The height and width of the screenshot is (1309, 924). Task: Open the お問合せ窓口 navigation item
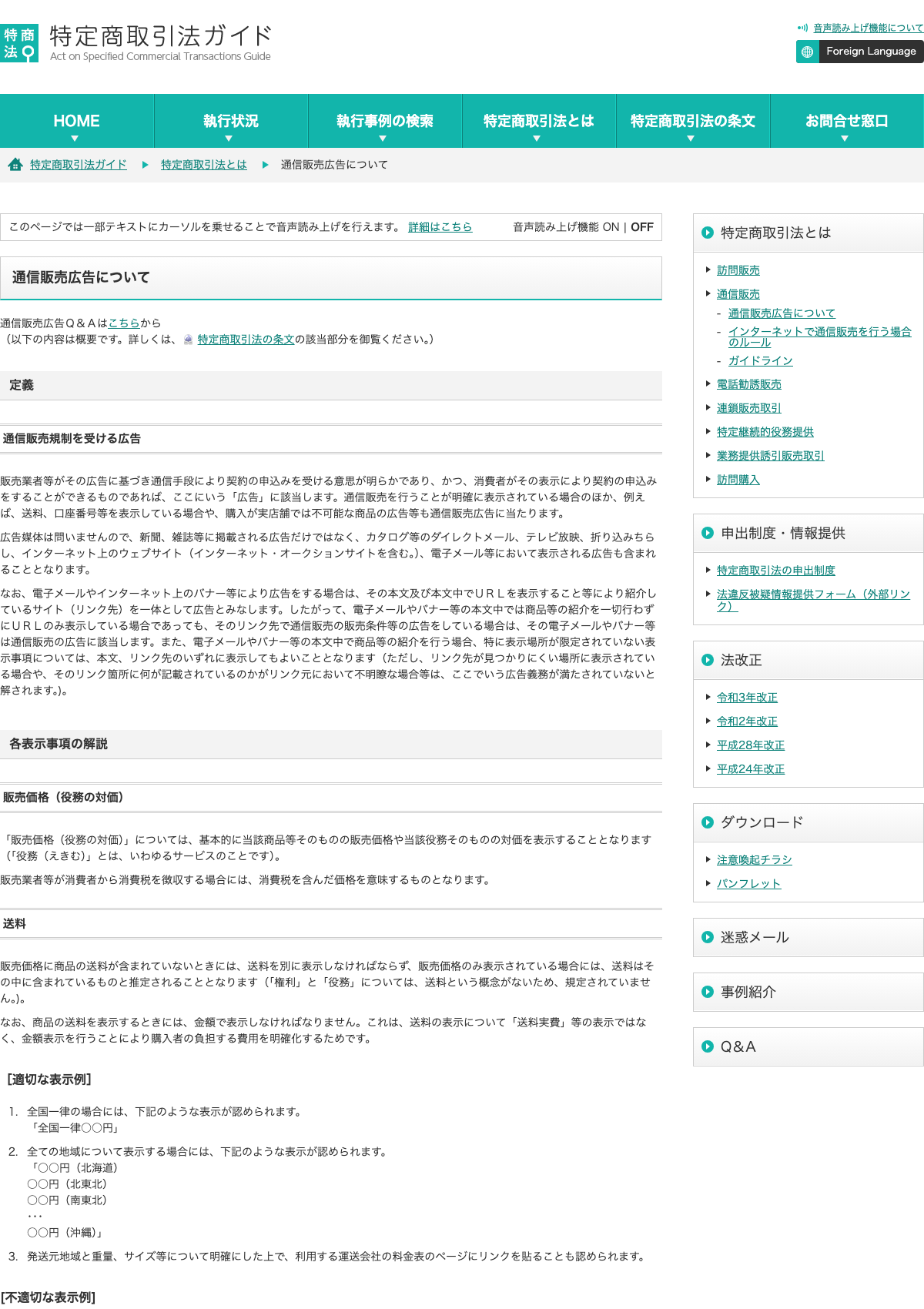(847, 121)
